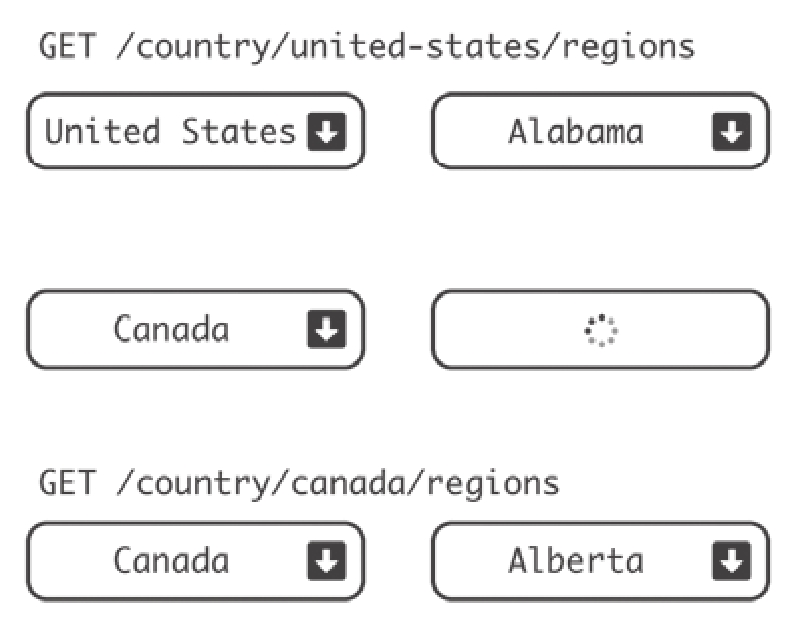The image size is (796, 620).
Task: Click the GET /country/united-states/regions request text
Action: point(366,47)
